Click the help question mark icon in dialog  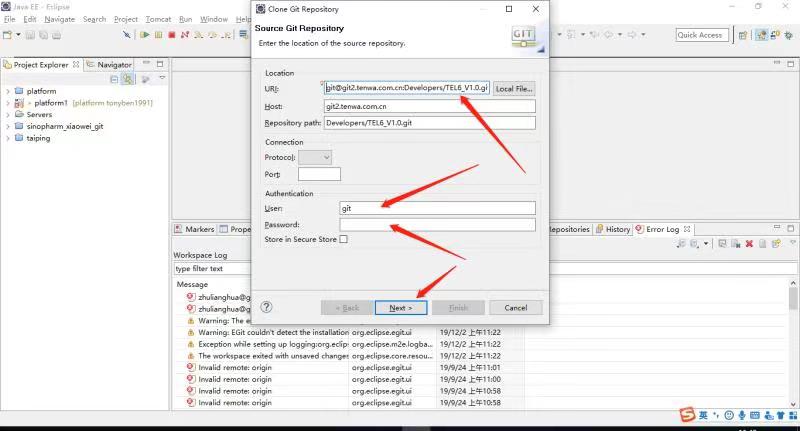point(266,307)
